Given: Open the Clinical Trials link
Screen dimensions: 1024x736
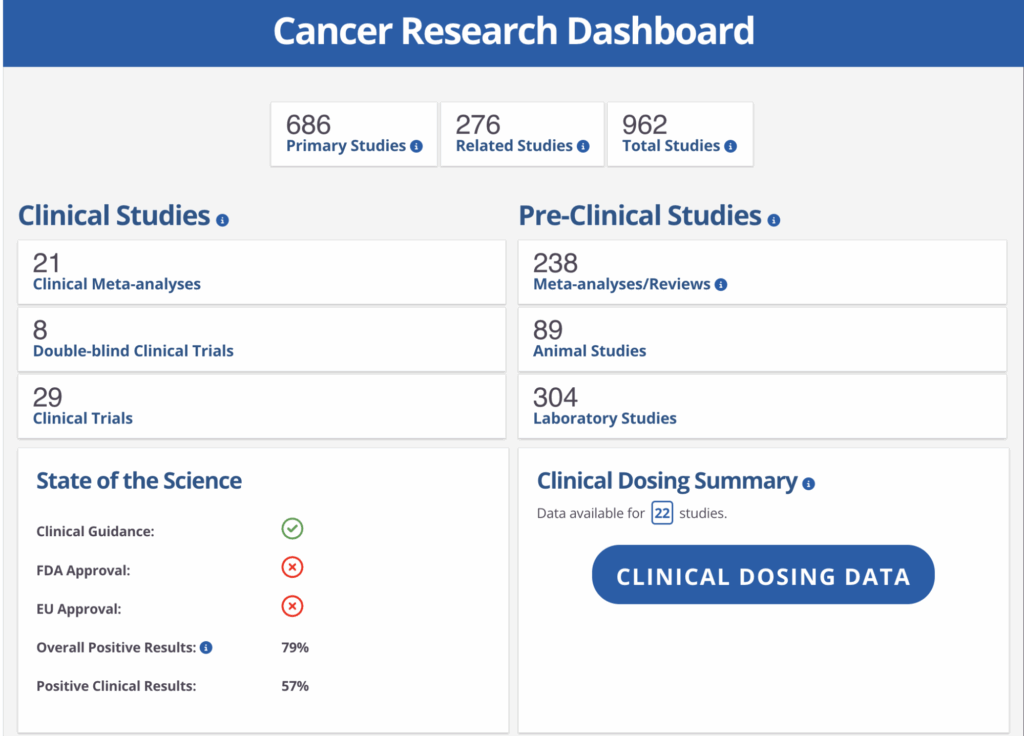Looking at the screenshot, I should pyautogui.click(x=82, y=418).
